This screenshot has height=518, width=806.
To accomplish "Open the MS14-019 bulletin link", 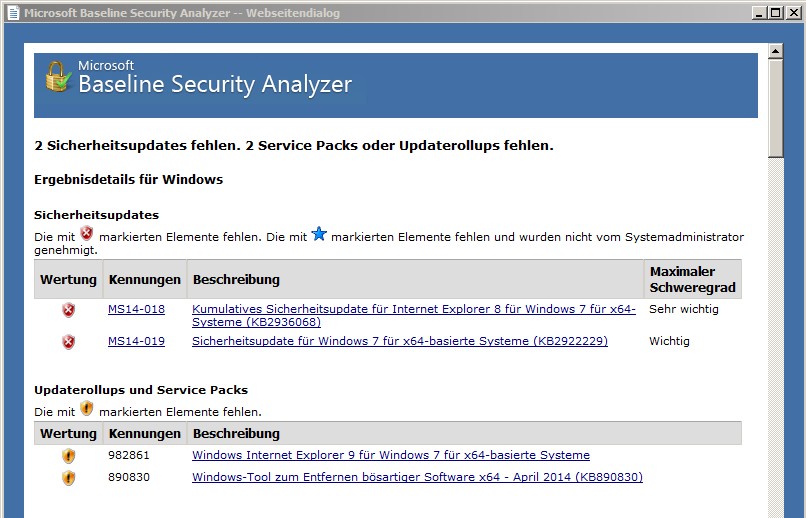I will pyautogui.click(x=136, y=342).
